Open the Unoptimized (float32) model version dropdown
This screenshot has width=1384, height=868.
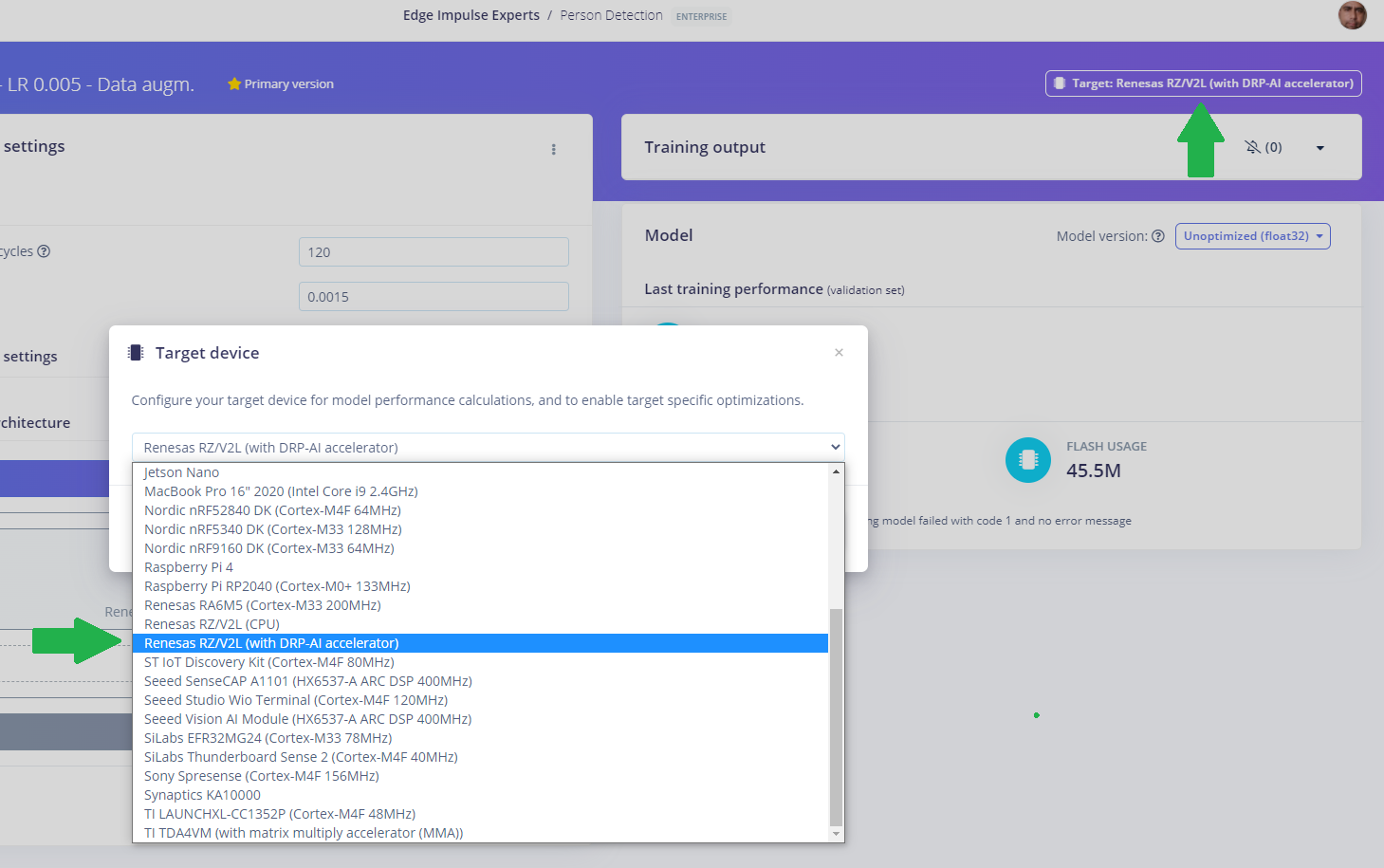tap(1252, 236)
